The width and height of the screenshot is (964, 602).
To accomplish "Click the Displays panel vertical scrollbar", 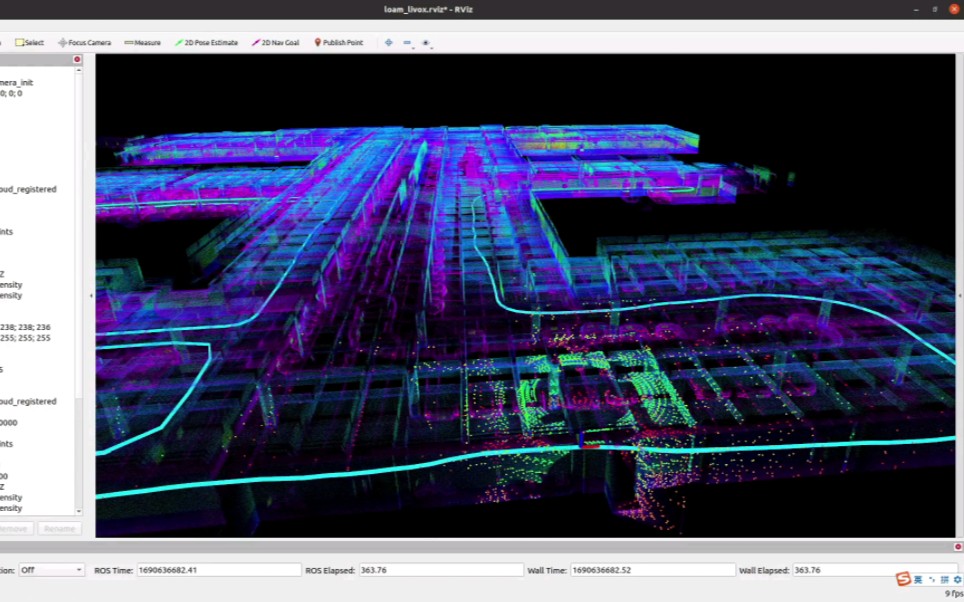I will (x=79, y=250).
